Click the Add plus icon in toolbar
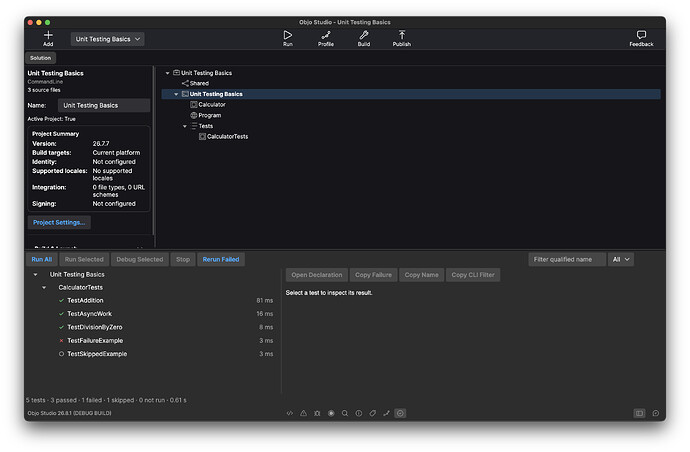 point(48,35)
